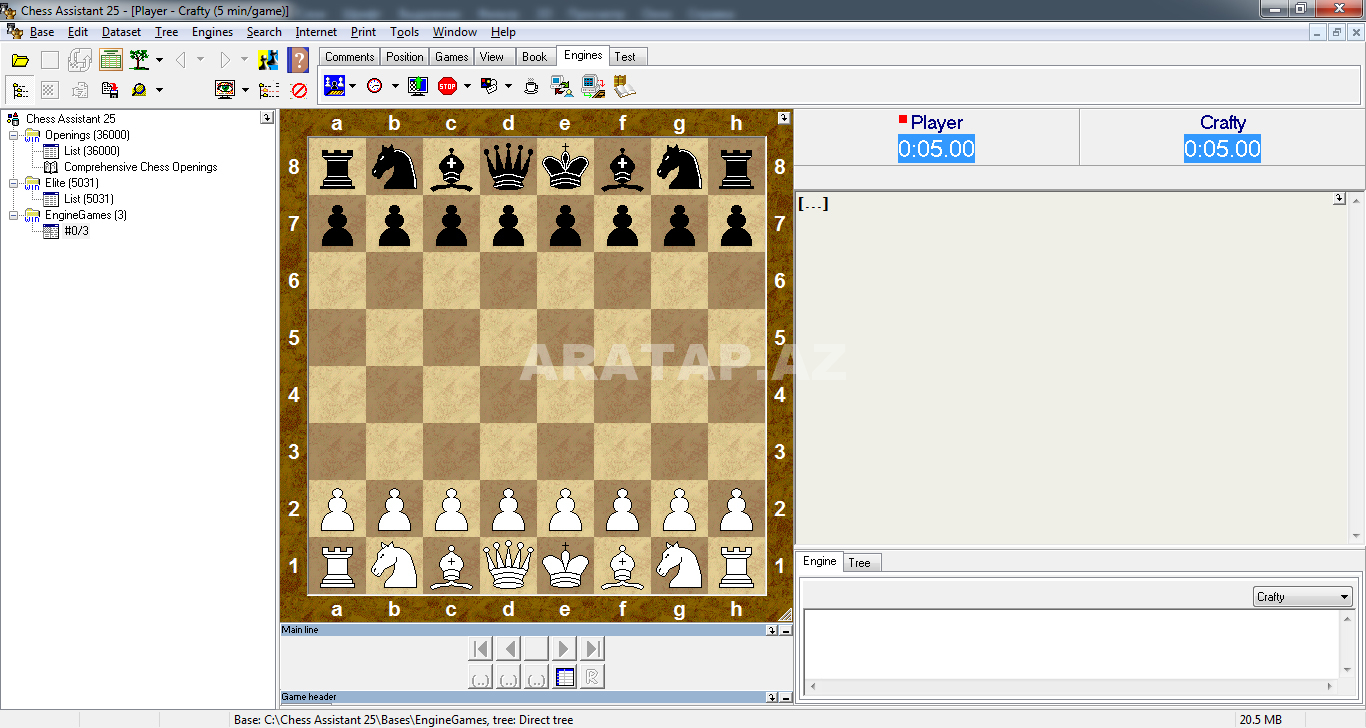
Task: Select List (5031) under Elite
Action: tap(89, 199)
